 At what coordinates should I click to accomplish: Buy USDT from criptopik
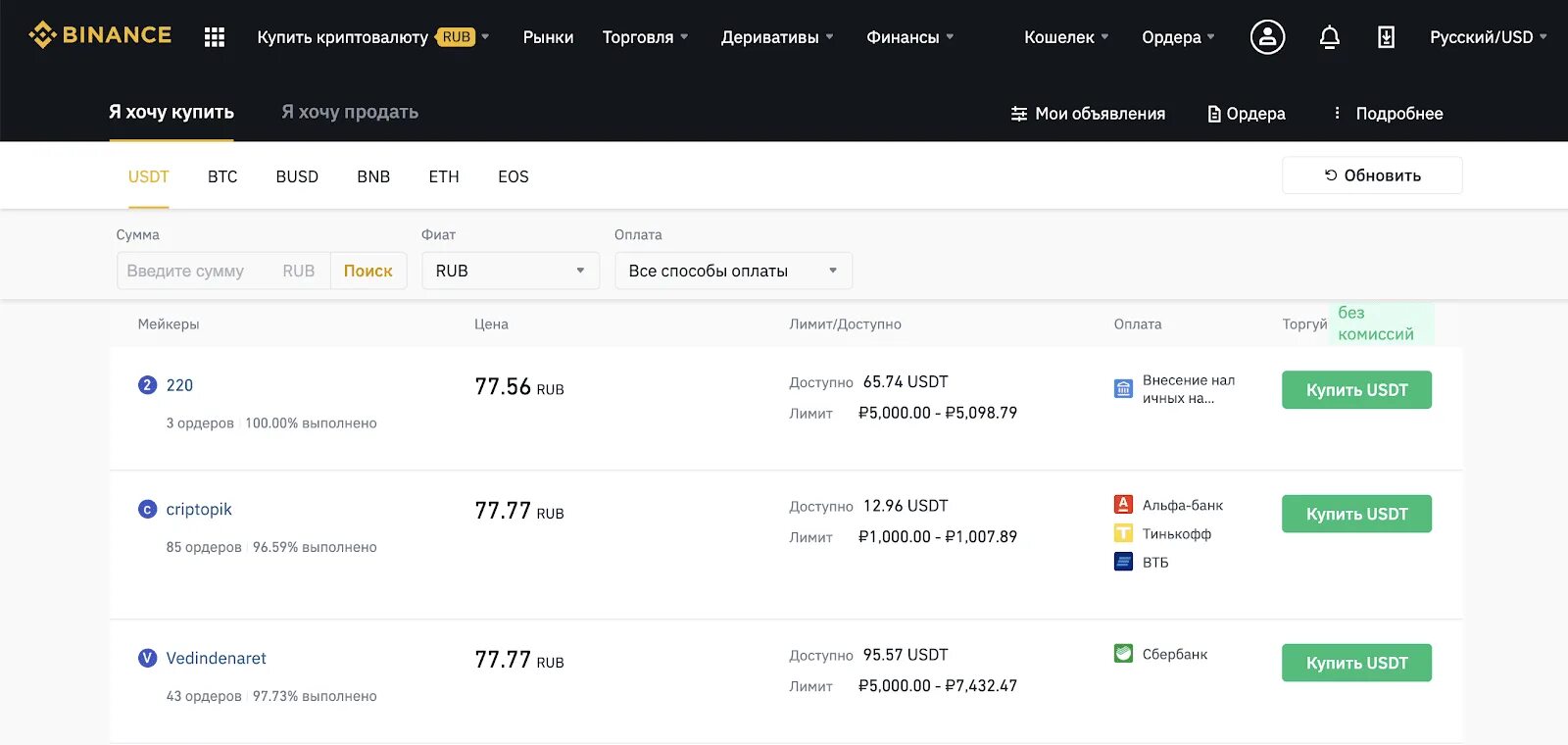pyautogui.click(x=1356, y=514)
